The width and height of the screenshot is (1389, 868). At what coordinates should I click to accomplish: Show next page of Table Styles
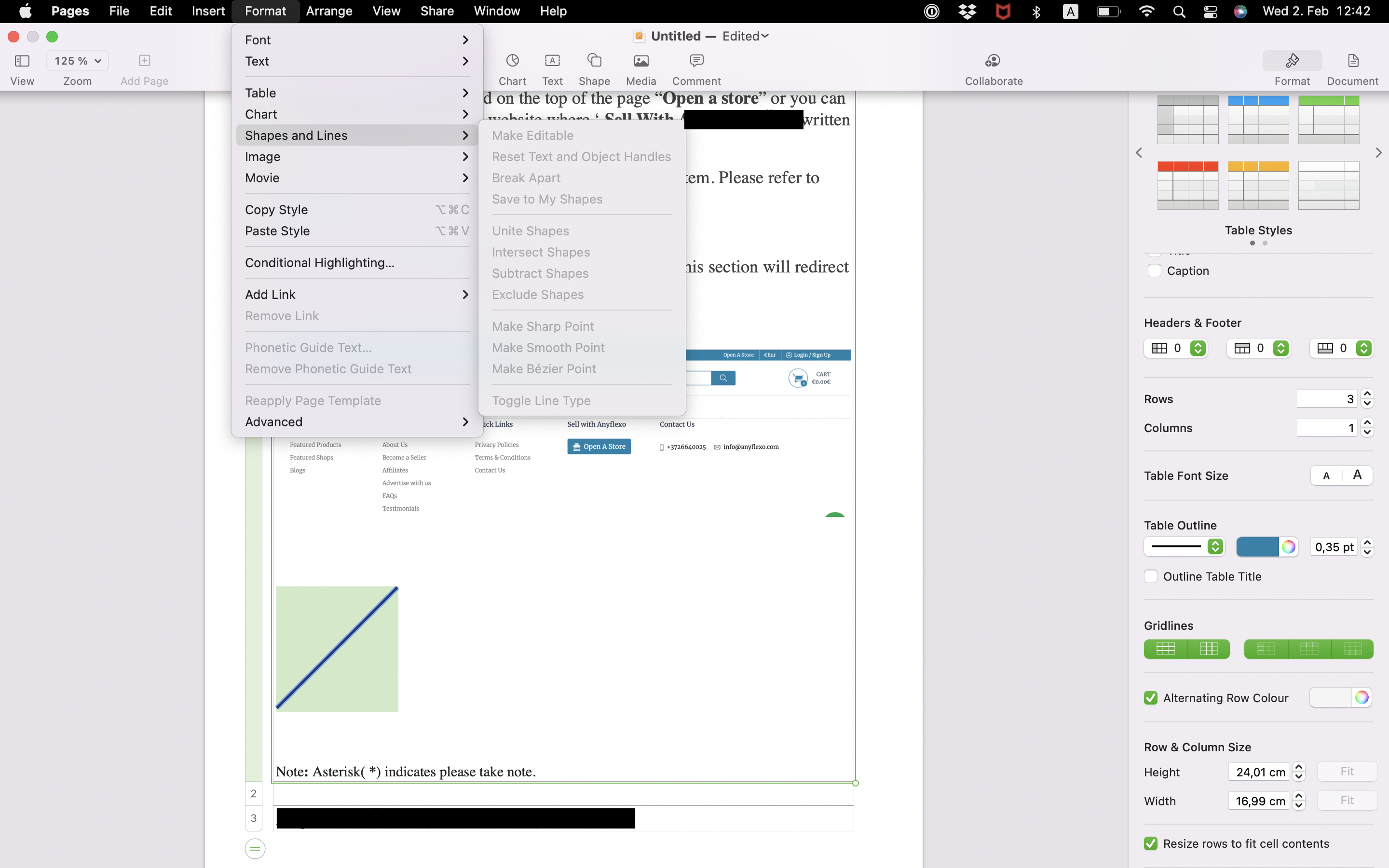[x=1378, y=153]
